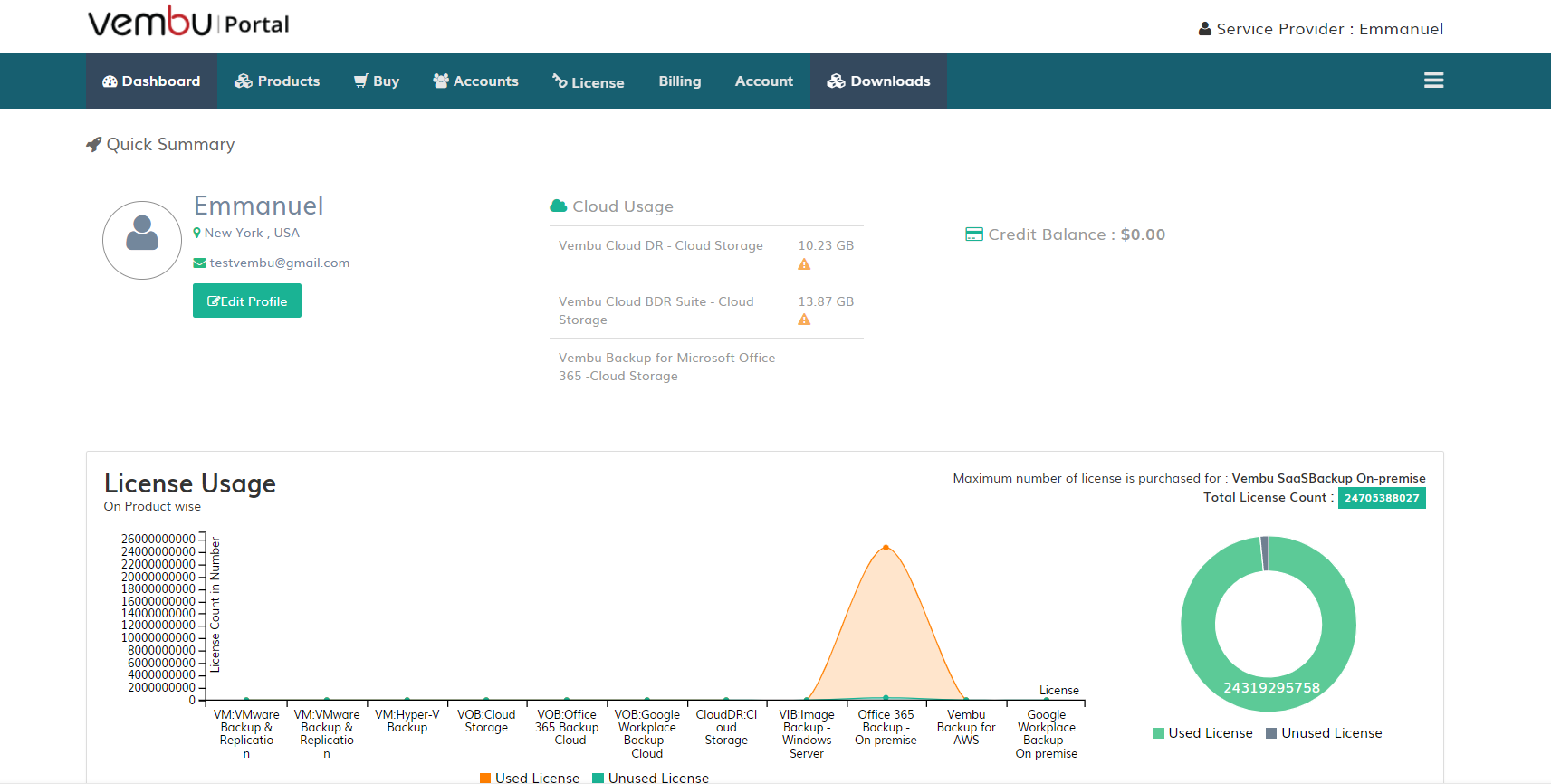Click Vembu Cloud BDR Suite - Cloud Storage row
Screen dimensions: 1551x784
(x=706, y=311)
